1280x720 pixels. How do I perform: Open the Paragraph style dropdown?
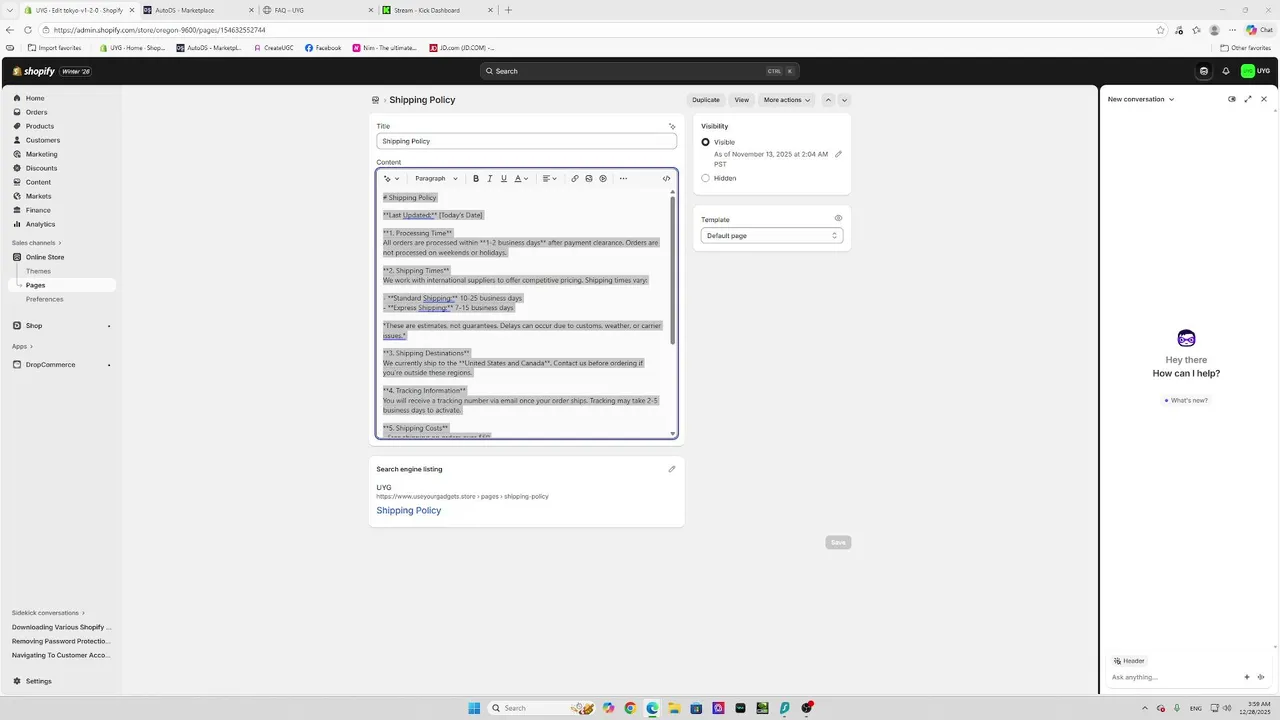coord(436,179)
